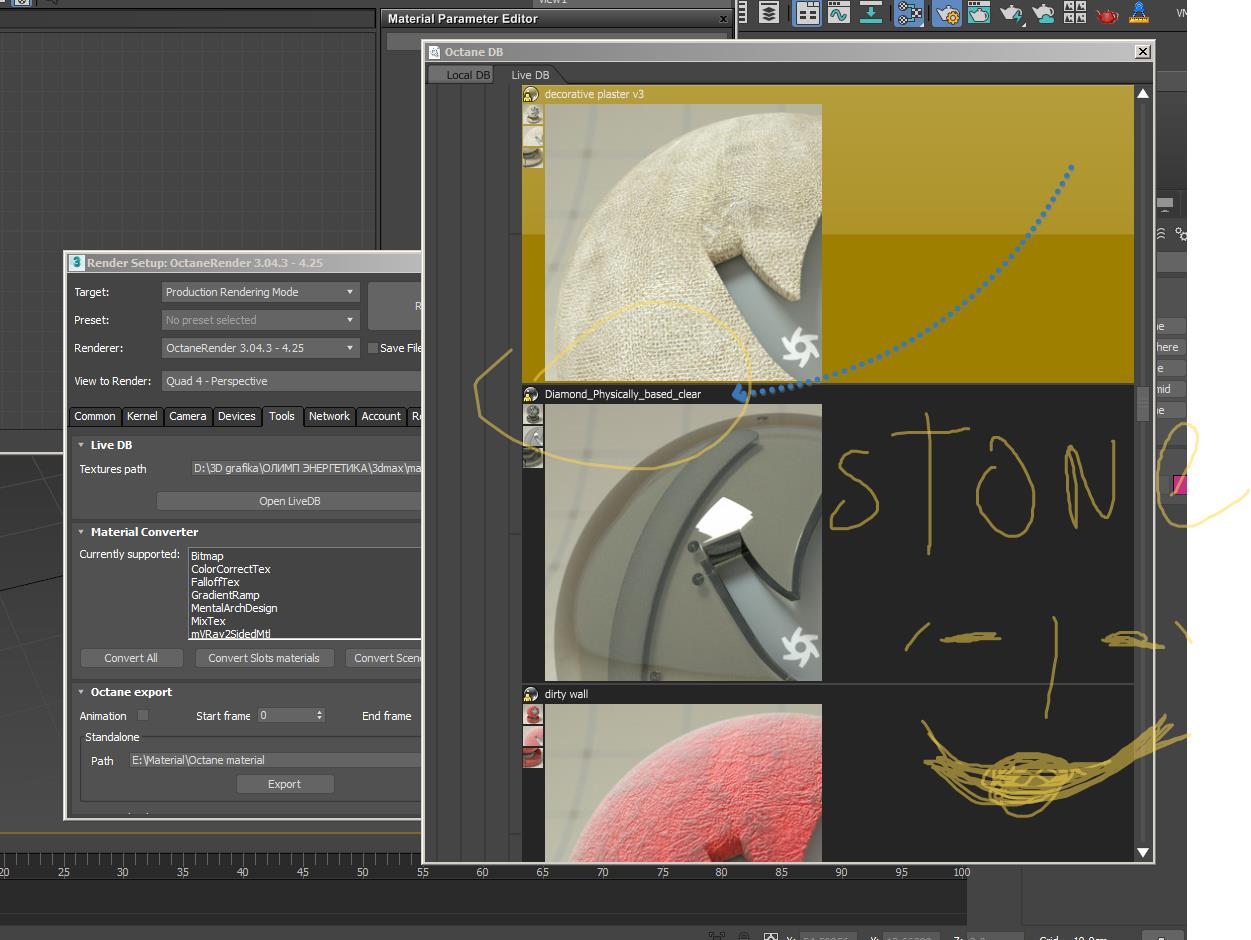The height and width of the screenshot is (940, 1251).
Task: Select second small preview of dirty wall
Action: click(534, 736)
